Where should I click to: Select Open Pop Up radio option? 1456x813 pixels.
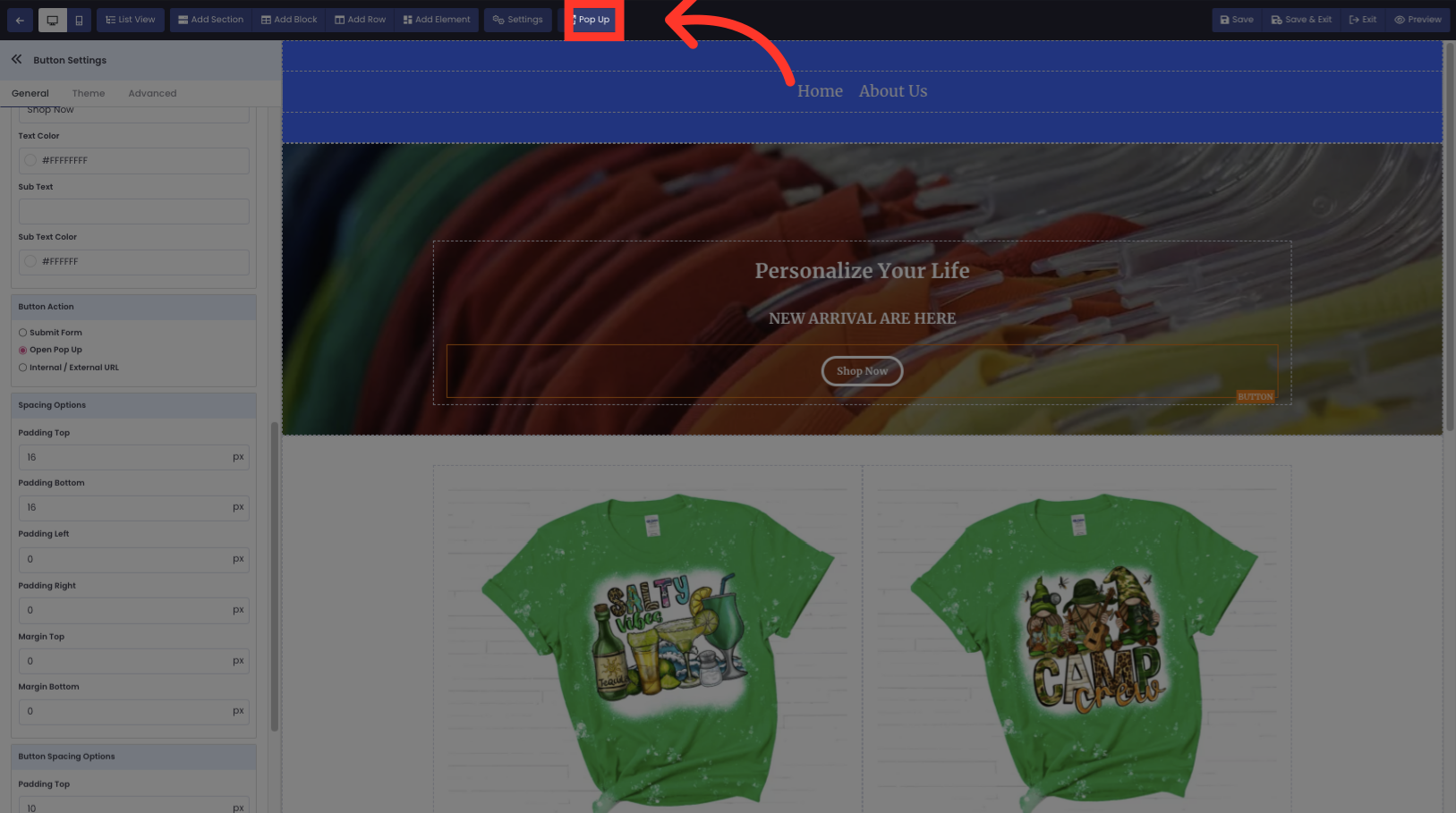(x=23, y=350)
